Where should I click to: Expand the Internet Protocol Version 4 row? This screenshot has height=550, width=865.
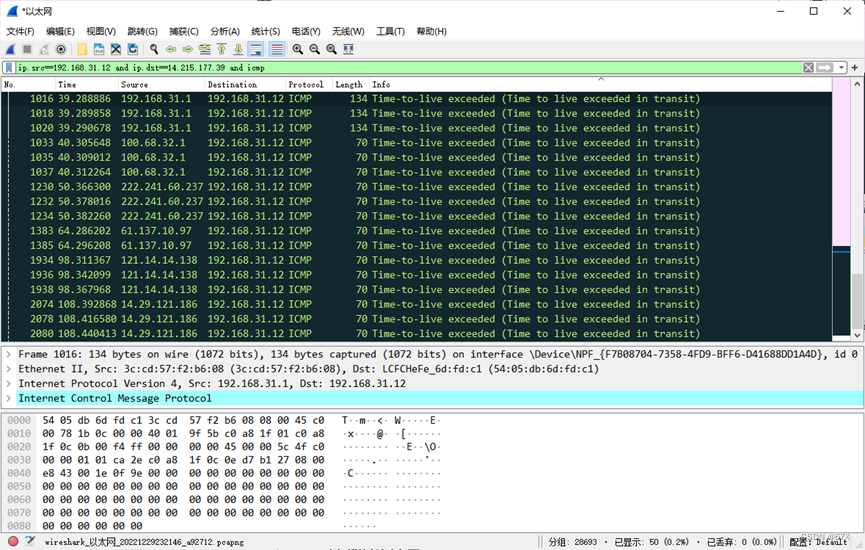pos(9,383)
